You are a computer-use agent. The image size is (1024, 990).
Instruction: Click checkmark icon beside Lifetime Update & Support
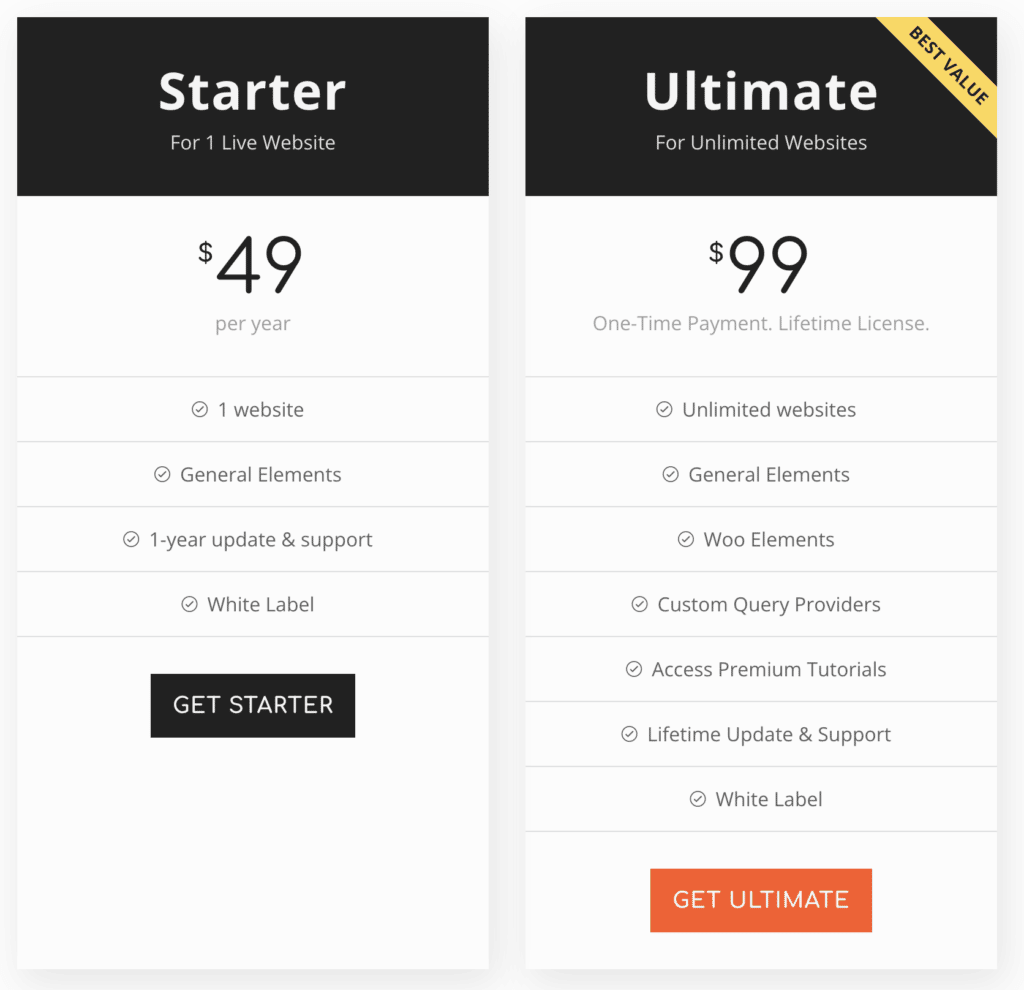[x=630, y=734]
